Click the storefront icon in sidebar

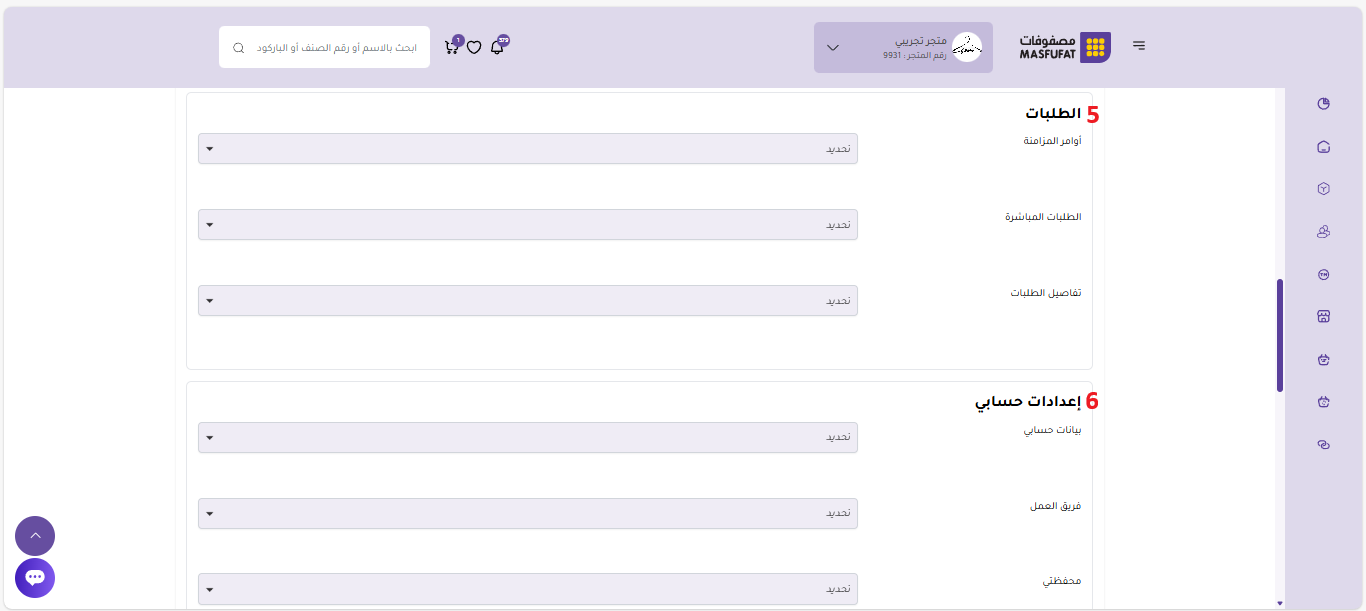1323,316
